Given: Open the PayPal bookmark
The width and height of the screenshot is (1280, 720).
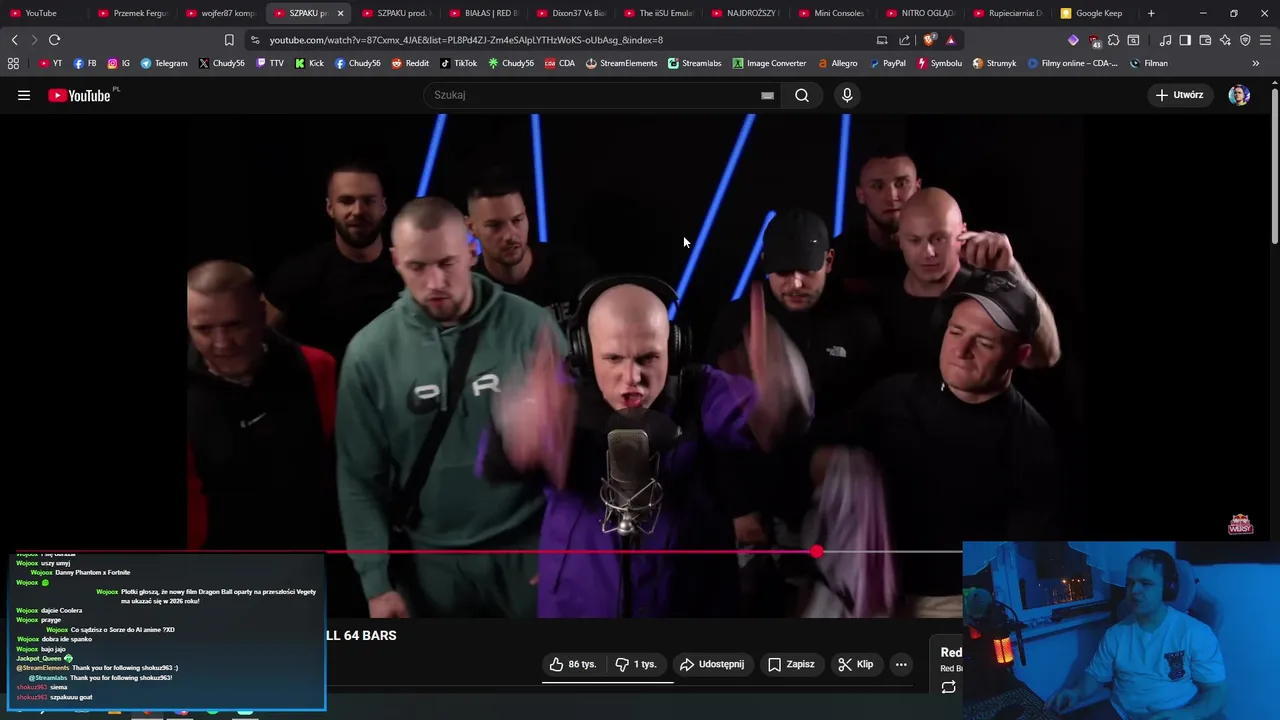Looking at the screenshot, I should coord(887,63).
